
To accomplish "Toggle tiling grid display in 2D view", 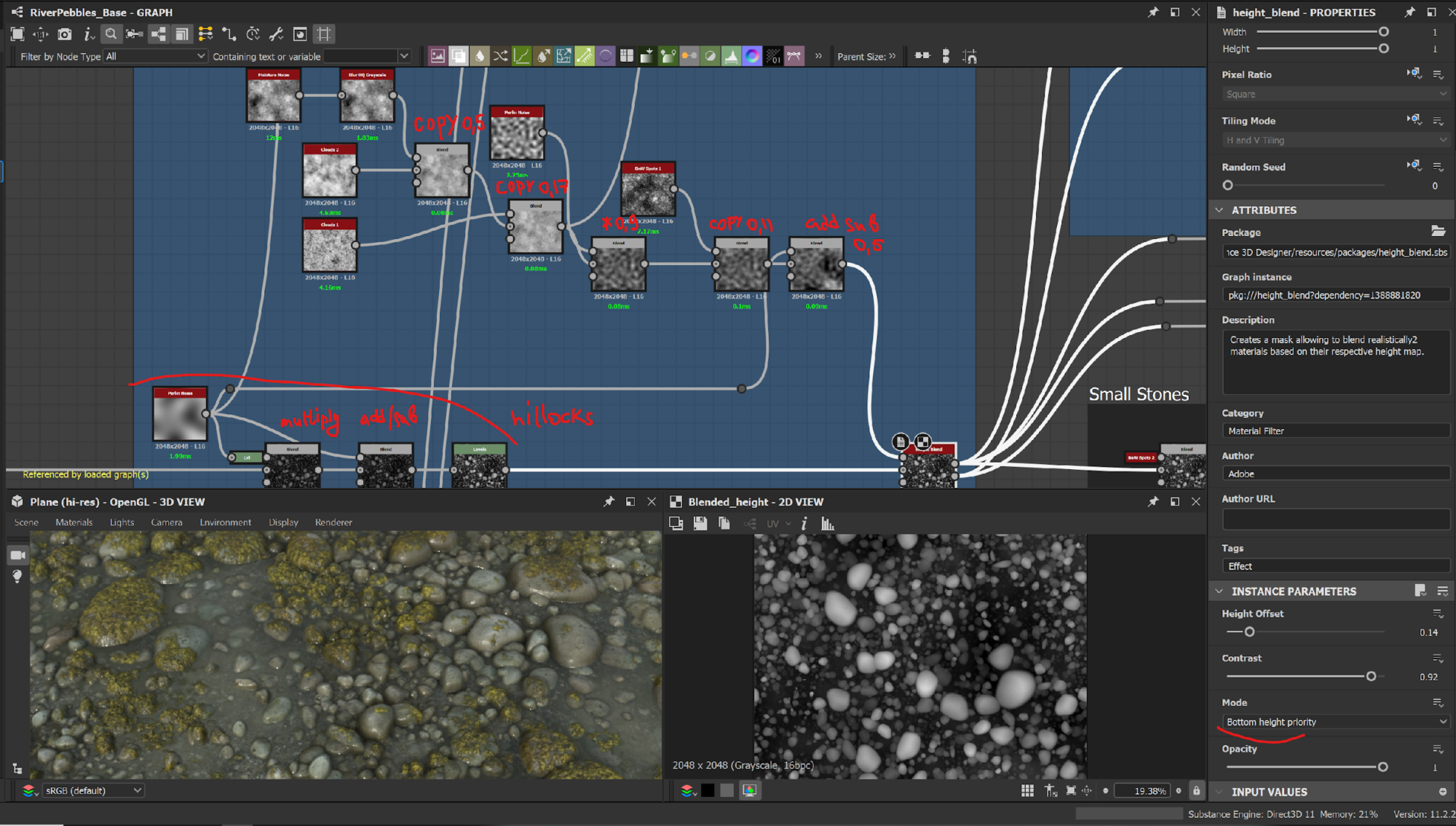I will click(1027, 790).
